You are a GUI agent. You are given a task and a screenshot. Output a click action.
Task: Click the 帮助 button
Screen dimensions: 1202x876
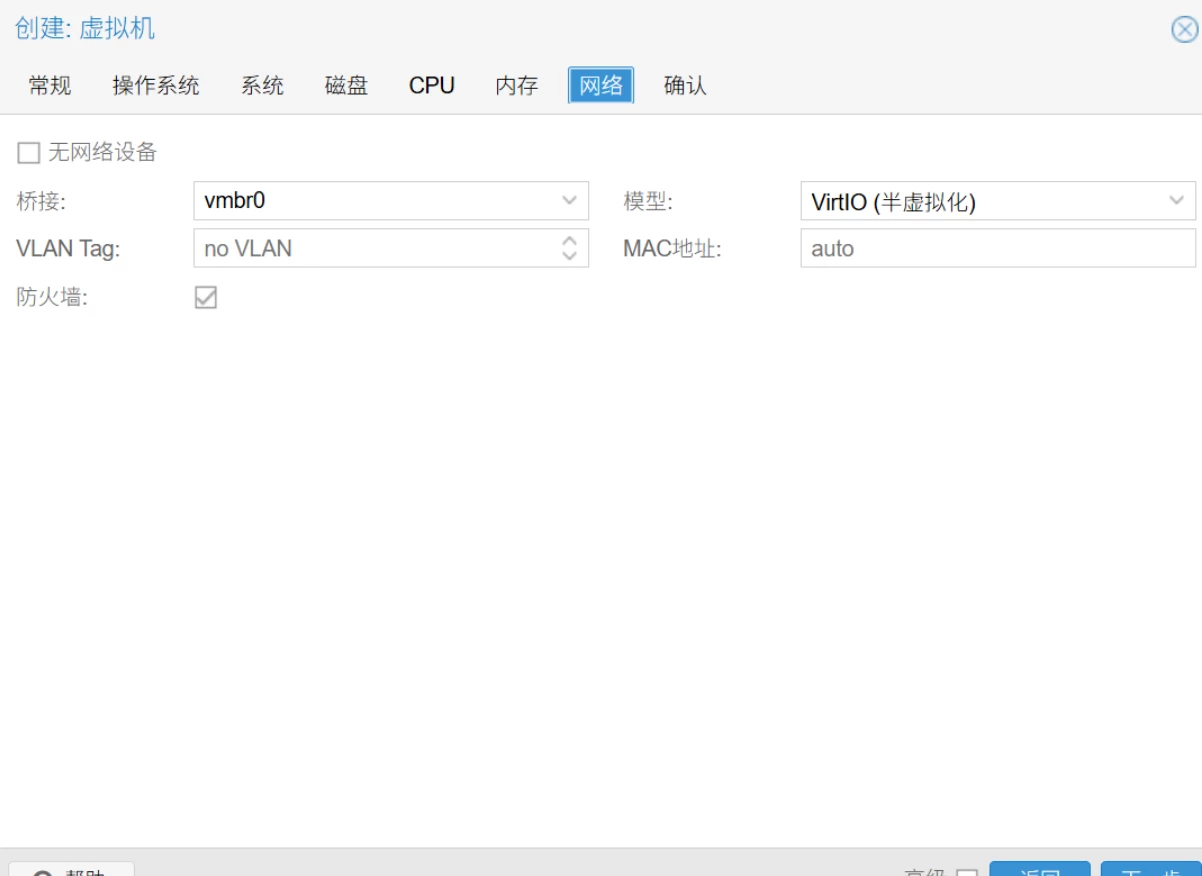(x=72, y=870)
